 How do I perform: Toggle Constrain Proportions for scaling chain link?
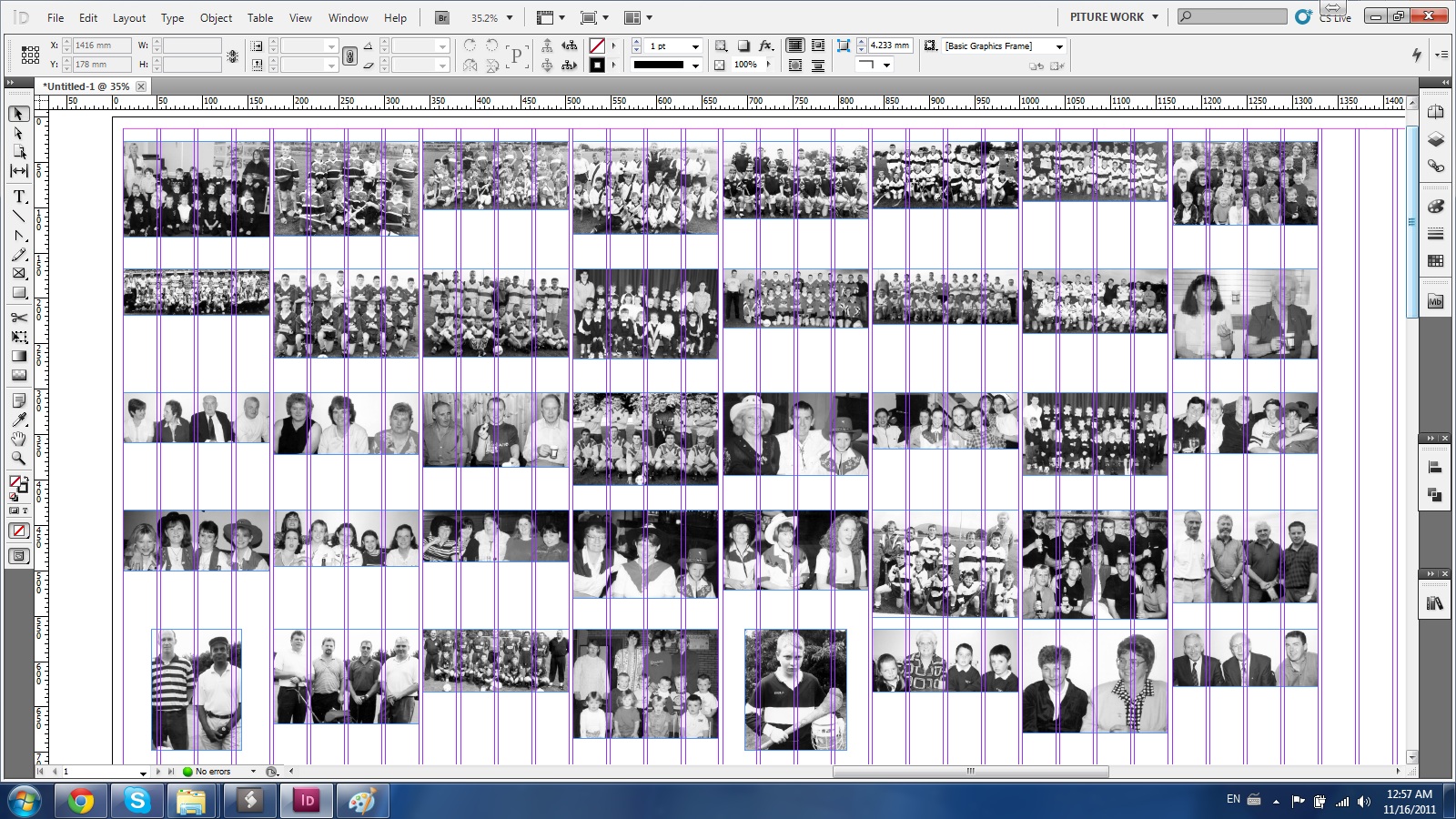click(x=349, y=56)
